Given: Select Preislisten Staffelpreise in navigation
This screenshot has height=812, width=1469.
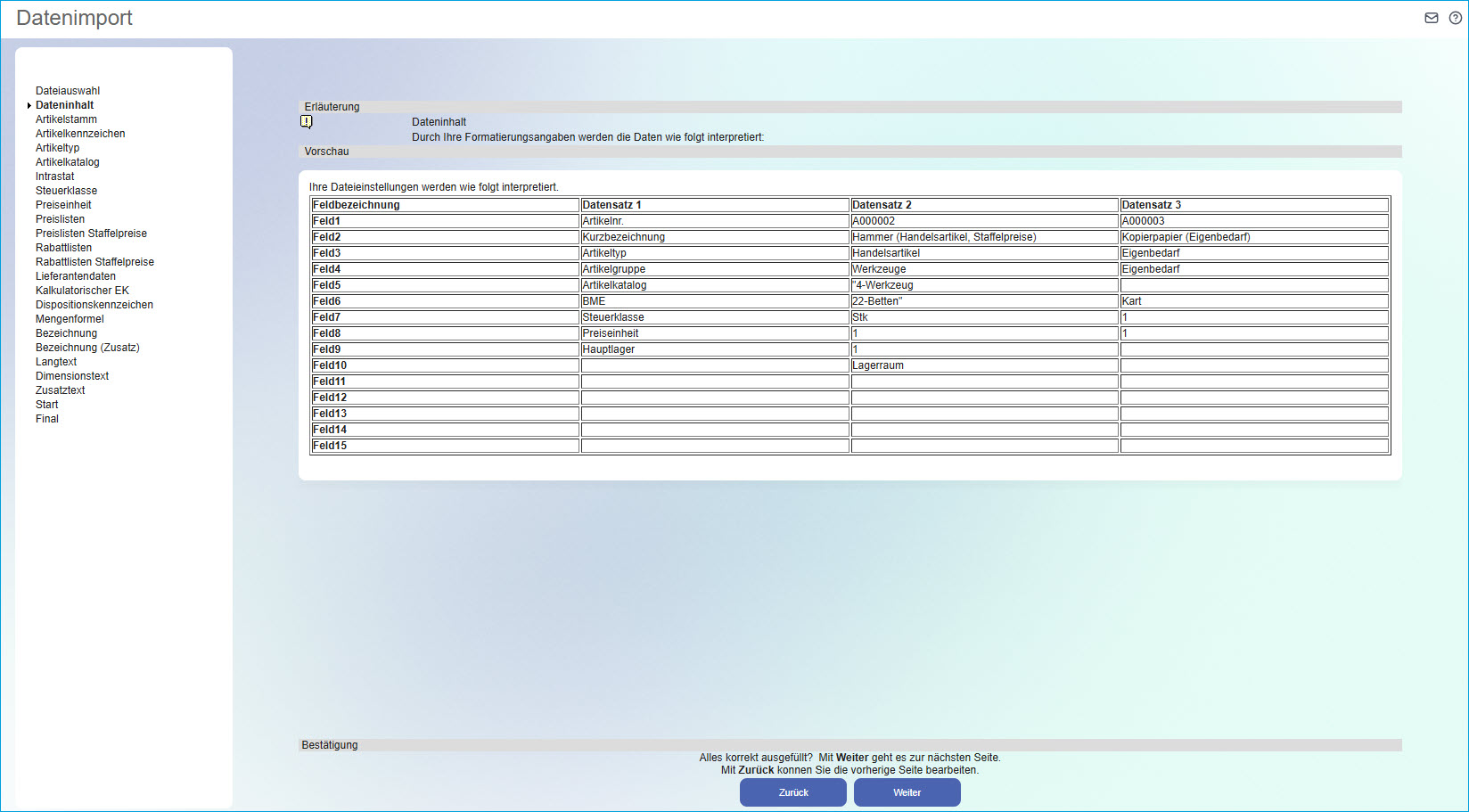Looking at the screenshot, I should point(91,234).
